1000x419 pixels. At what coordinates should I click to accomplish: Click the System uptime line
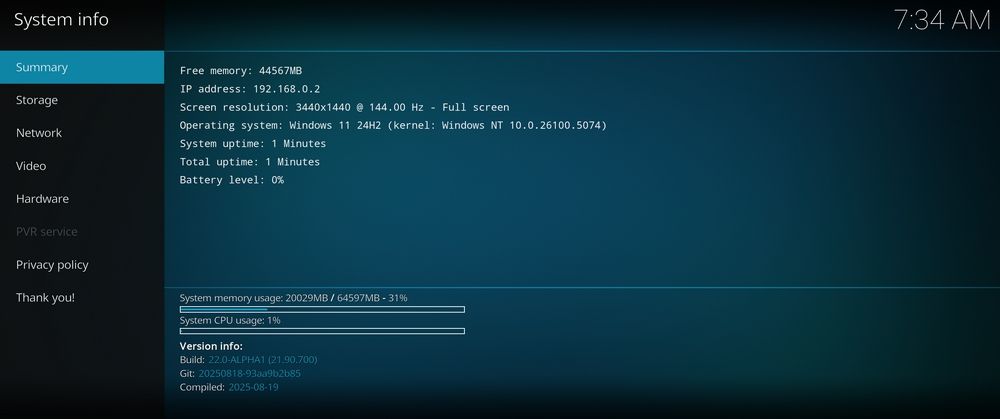253,143
